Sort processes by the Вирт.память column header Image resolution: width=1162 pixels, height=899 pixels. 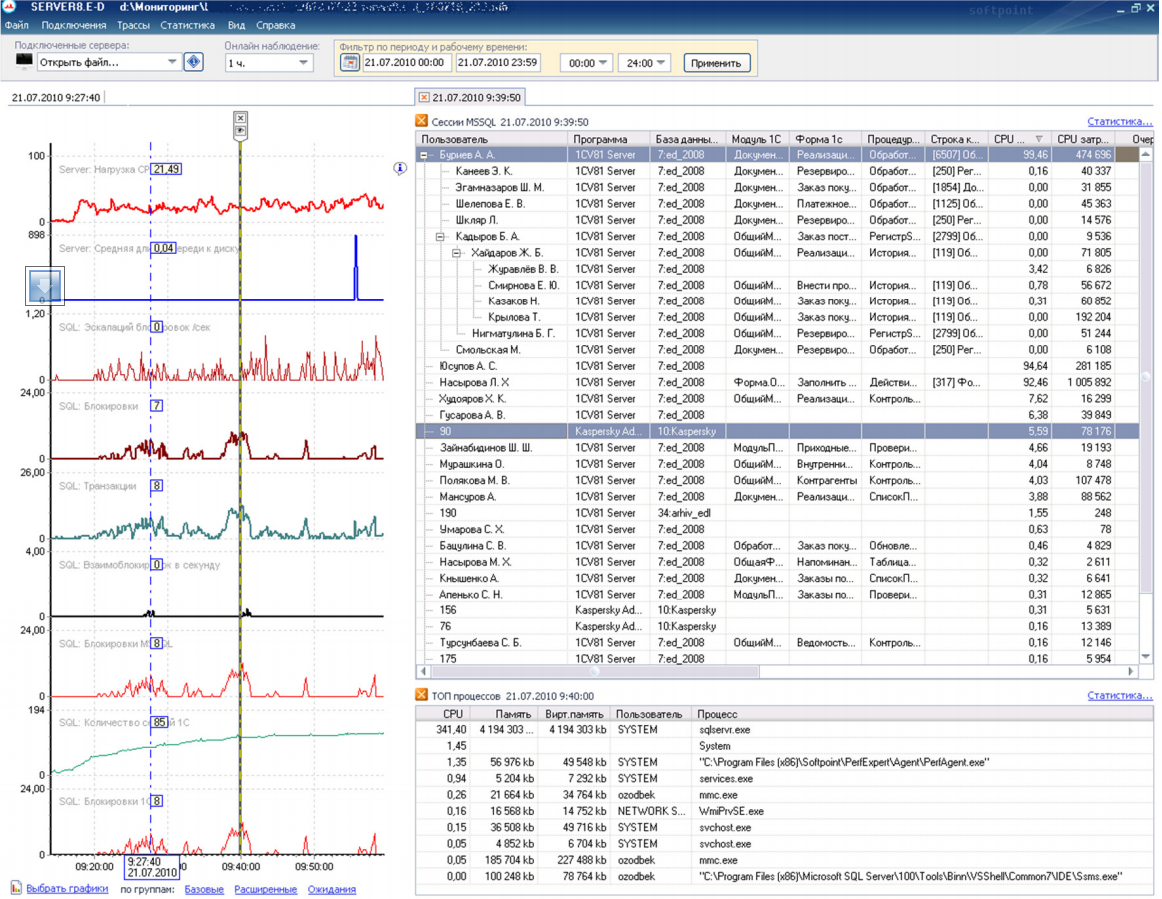click(574, 714)
